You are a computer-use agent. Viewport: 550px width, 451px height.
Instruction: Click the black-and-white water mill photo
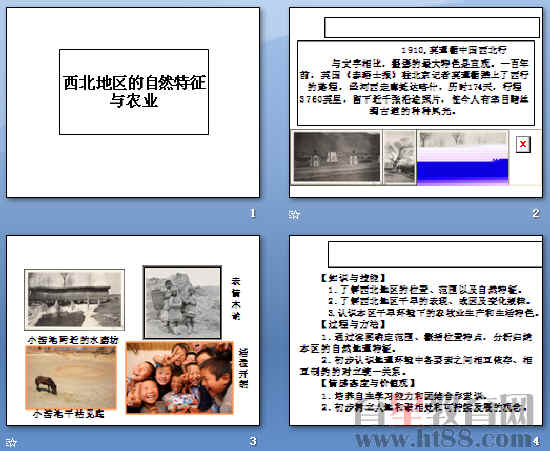(x=74, y=300)
